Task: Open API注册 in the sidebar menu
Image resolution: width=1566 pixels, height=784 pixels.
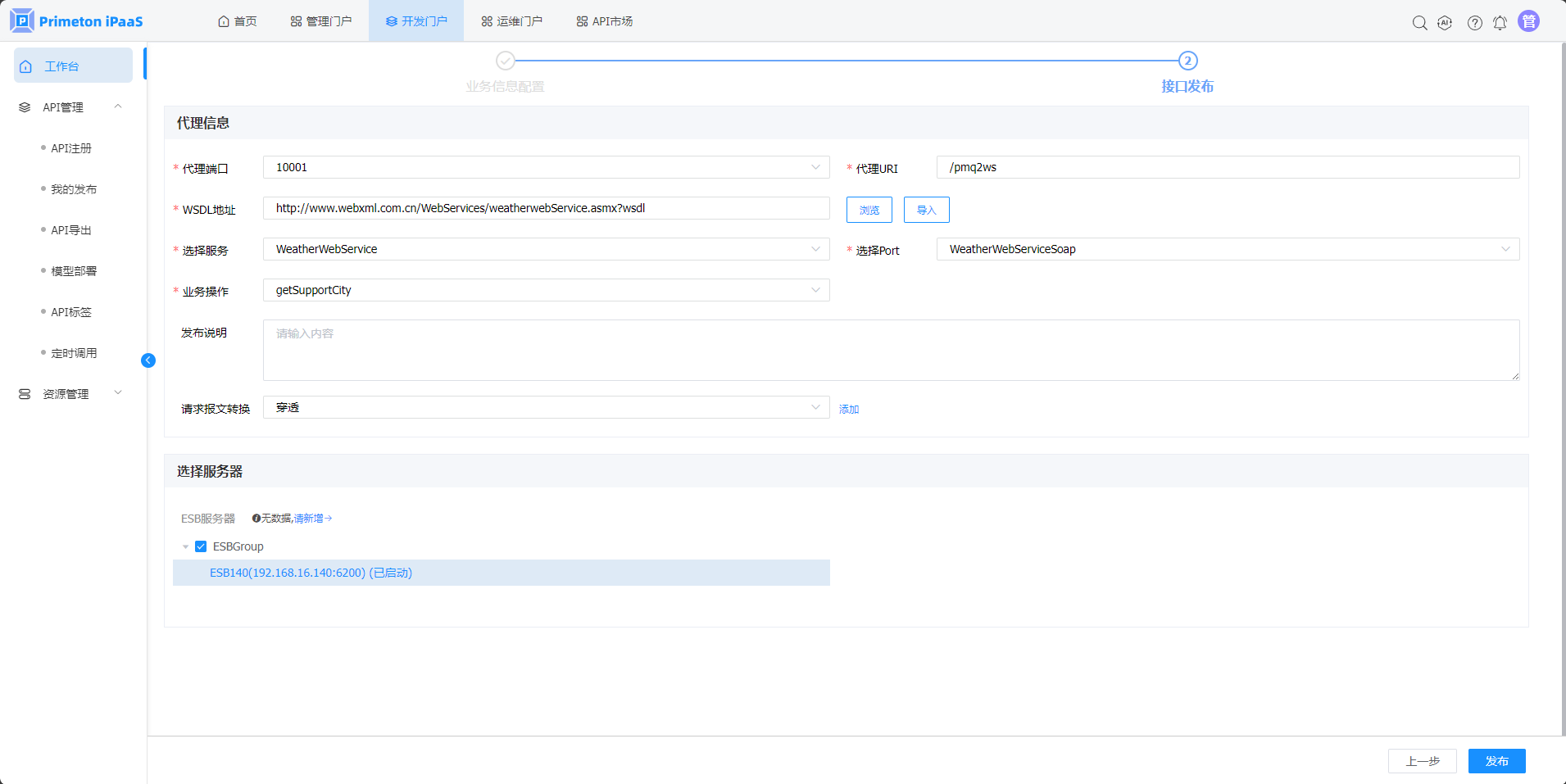Action: (x=71, y=148)
